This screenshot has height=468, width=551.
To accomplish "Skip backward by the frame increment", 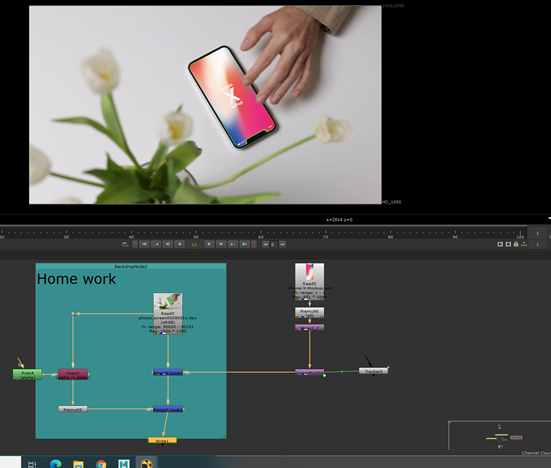I will tap(266, 244).
